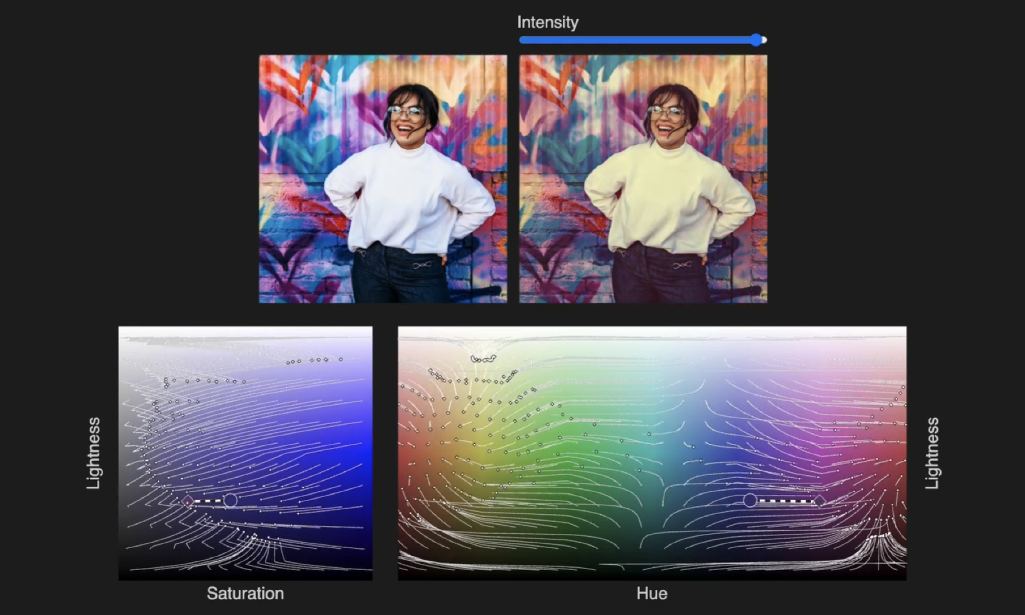The image size is (1025, 615).
Task: Click the Saturation axis label
Action: (245, 594)
